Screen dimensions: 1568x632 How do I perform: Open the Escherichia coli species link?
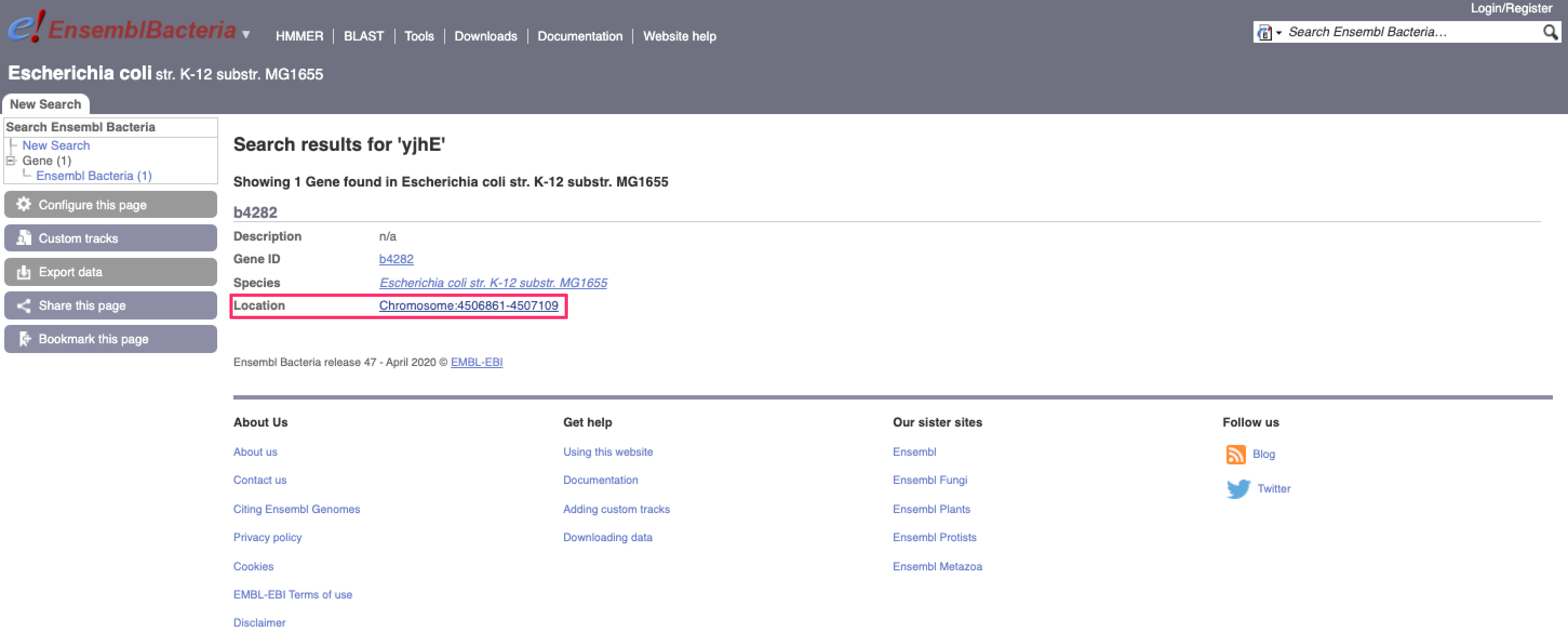[x=493, y=283]
